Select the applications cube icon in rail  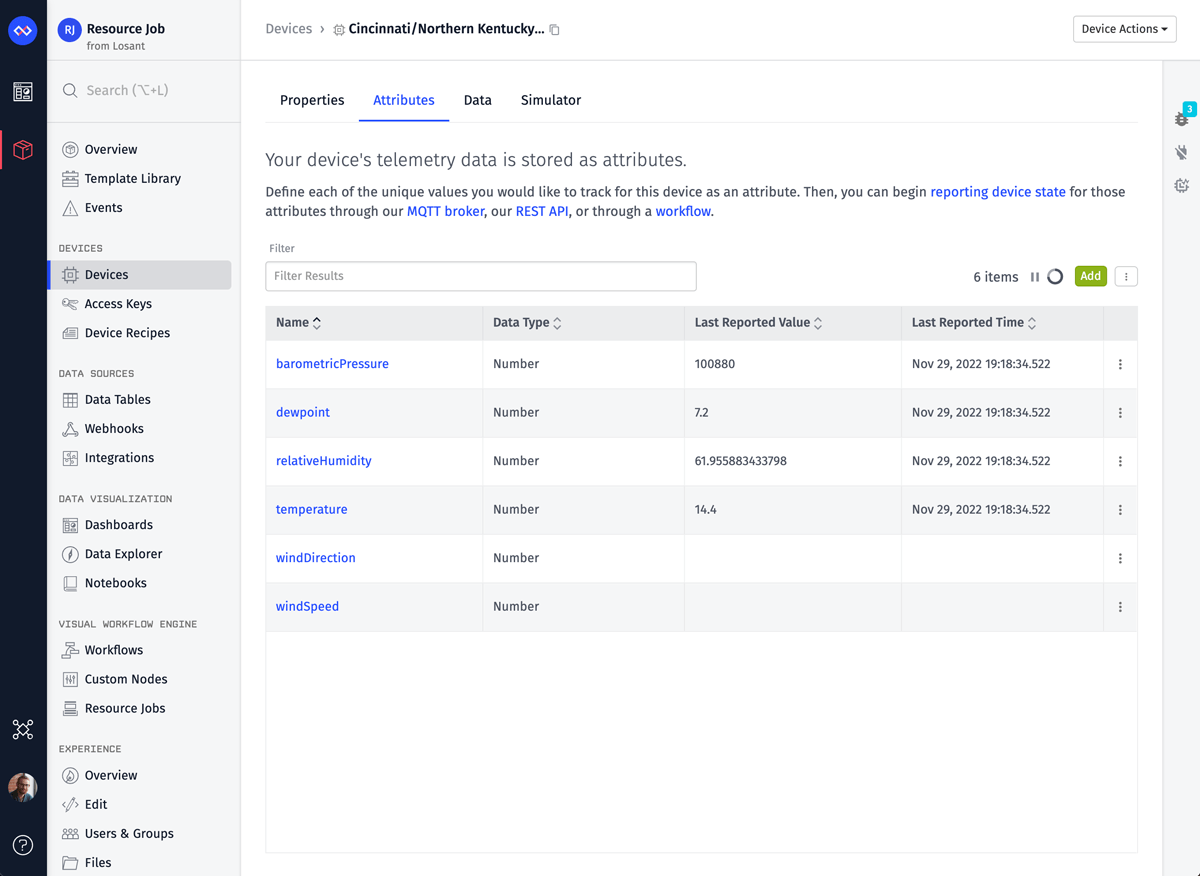click(23, 150)
